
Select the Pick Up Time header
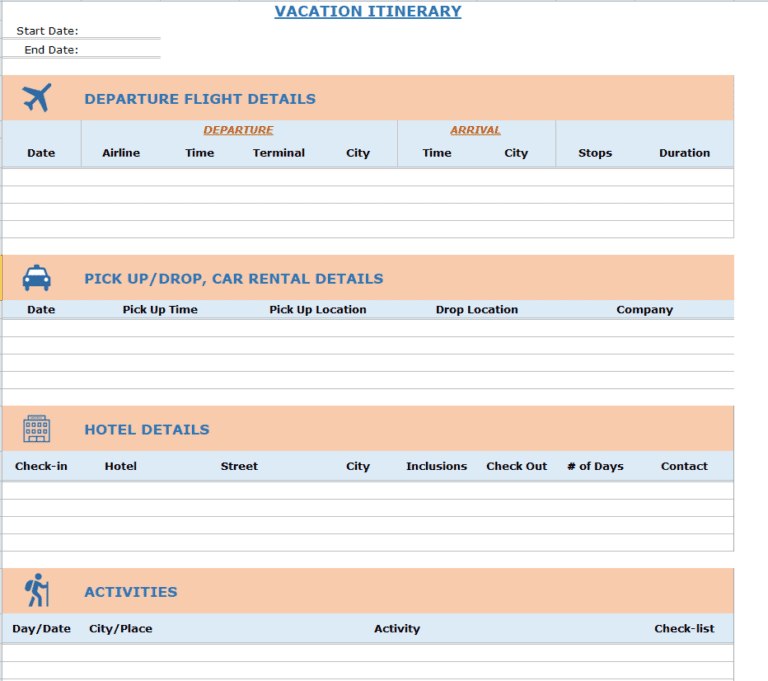coord(160,310)
